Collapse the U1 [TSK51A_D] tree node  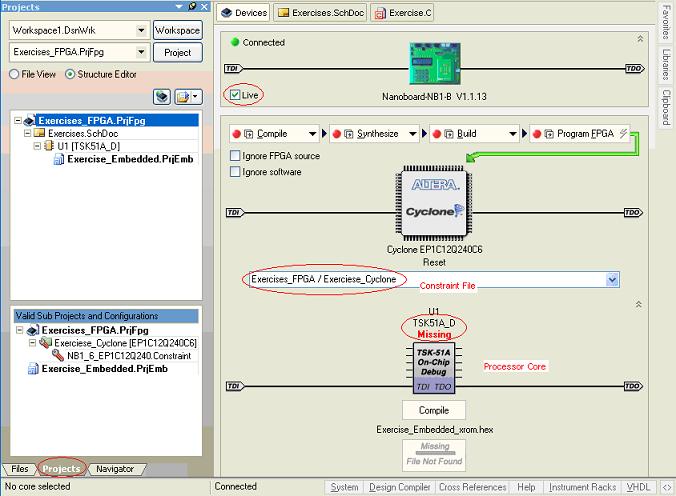click(38, 146)
